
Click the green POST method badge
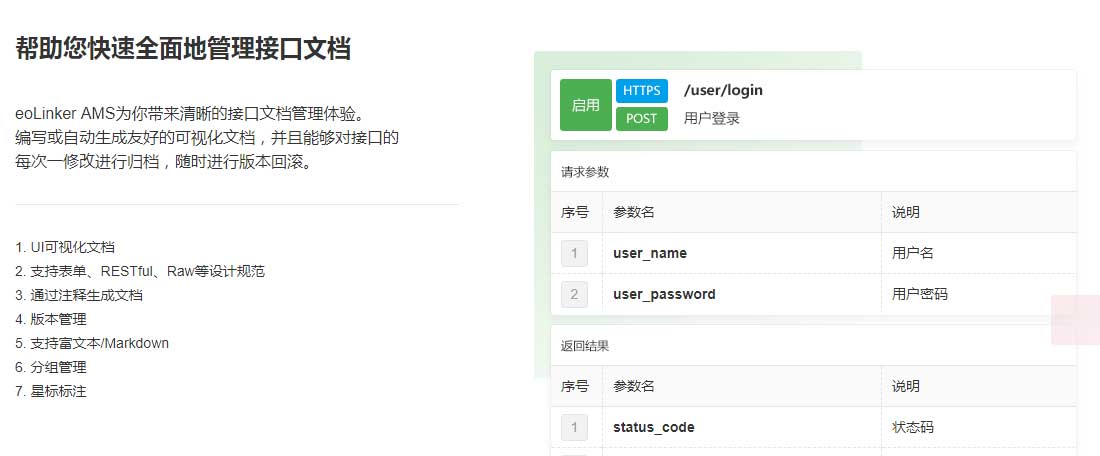(x=641, y=118)
